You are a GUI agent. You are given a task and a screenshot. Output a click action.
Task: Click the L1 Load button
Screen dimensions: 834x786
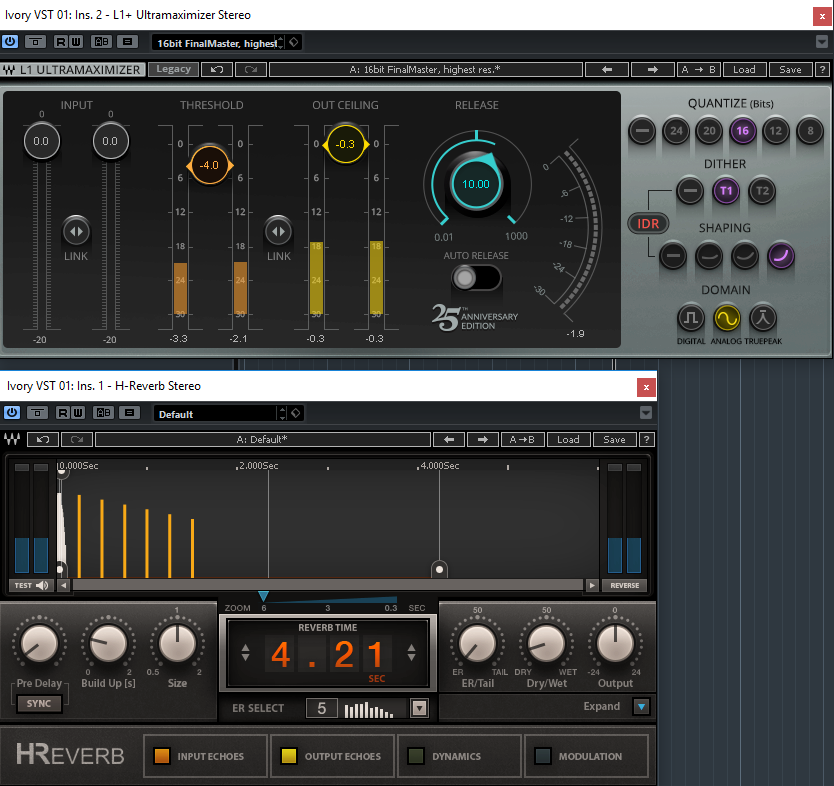coord(744,70)
